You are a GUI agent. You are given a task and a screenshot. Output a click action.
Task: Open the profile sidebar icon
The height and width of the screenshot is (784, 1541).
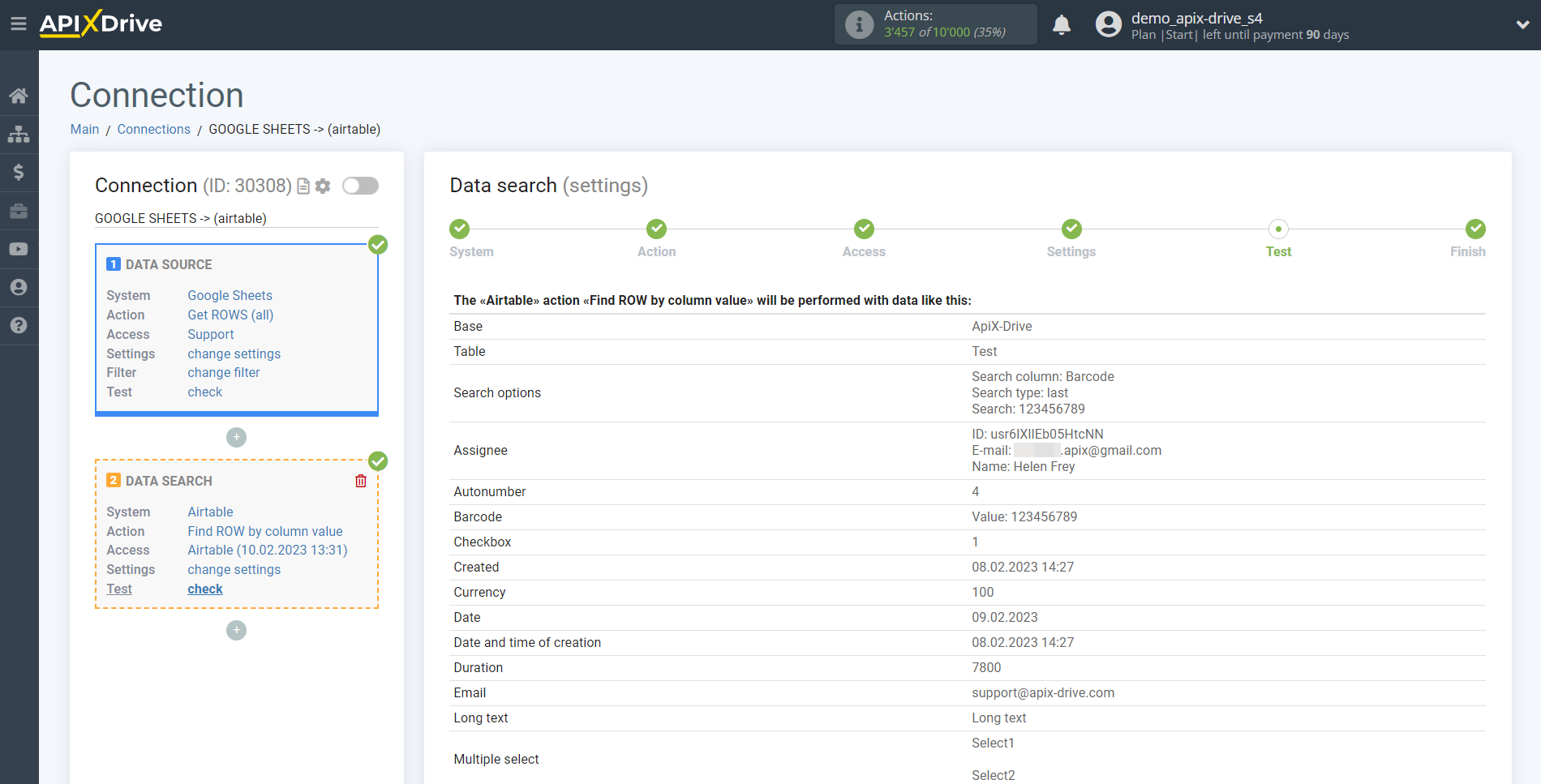tap(19, 287)
